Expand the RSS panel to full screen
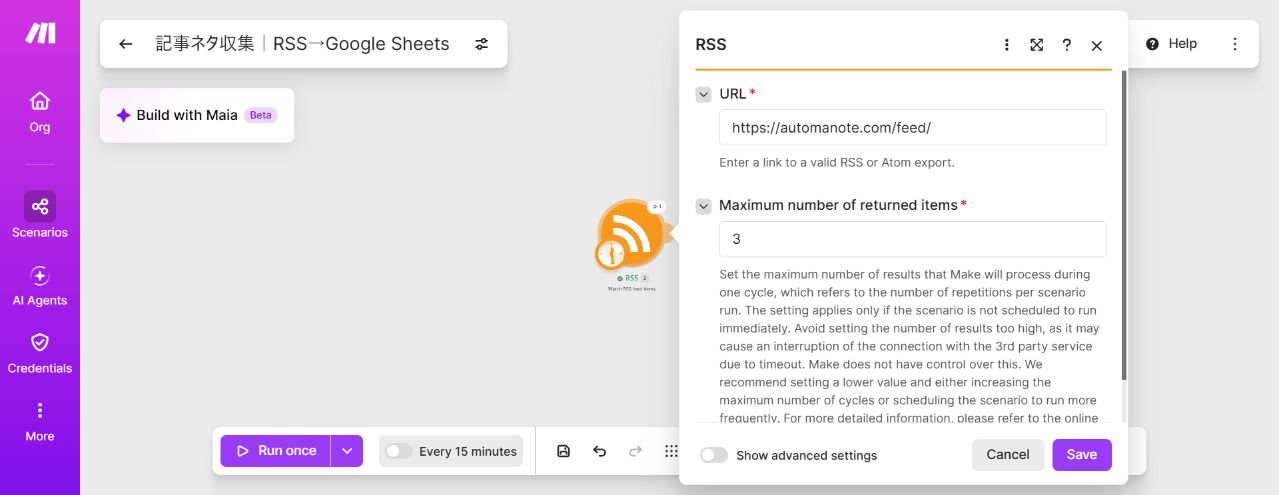The height and width of the screenshot is (495, 1279). (x=1037, y=45)
